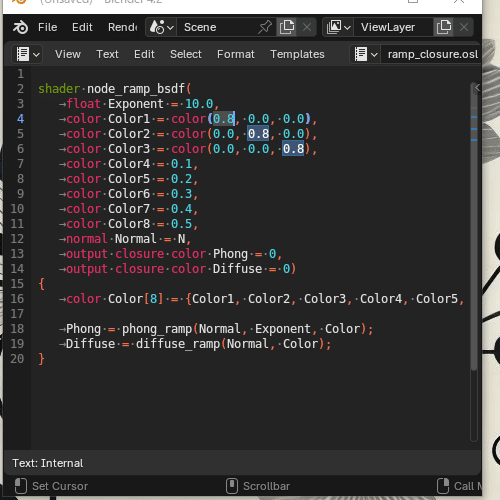Click the ViewLayer name field
Image resolution: width=500 pixels, height=500 pixels.
(393, 27)
